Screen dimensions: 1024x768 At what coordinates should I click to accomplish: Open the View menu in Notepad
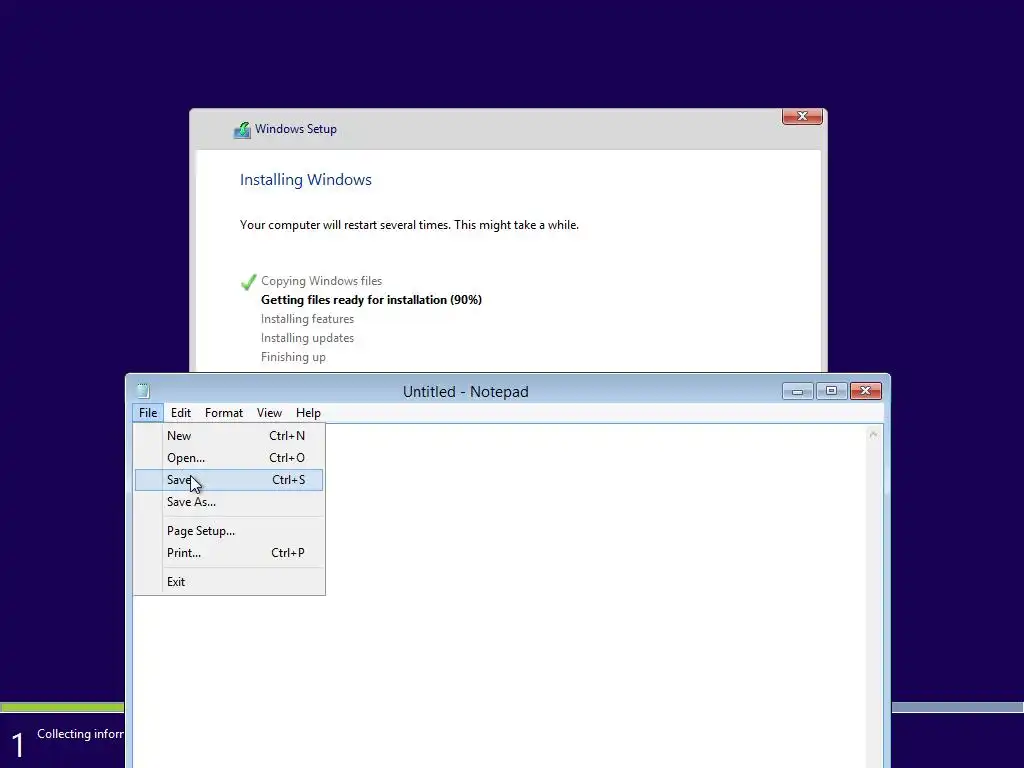(269, 413)
